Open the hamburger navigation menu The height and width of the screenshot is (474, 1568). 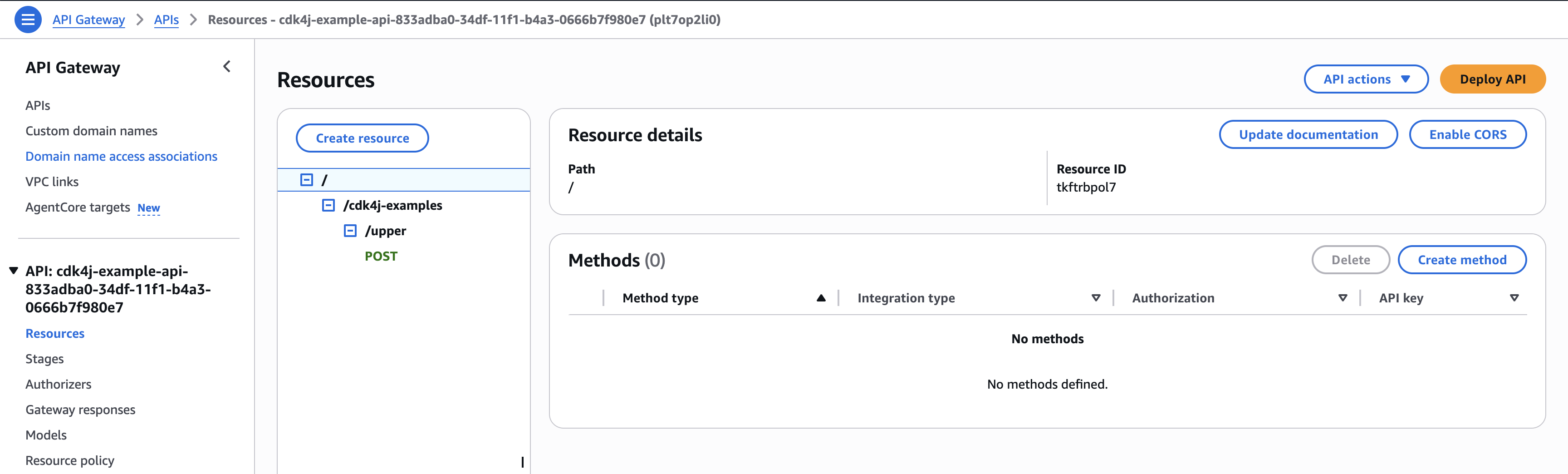click(28, 20)
